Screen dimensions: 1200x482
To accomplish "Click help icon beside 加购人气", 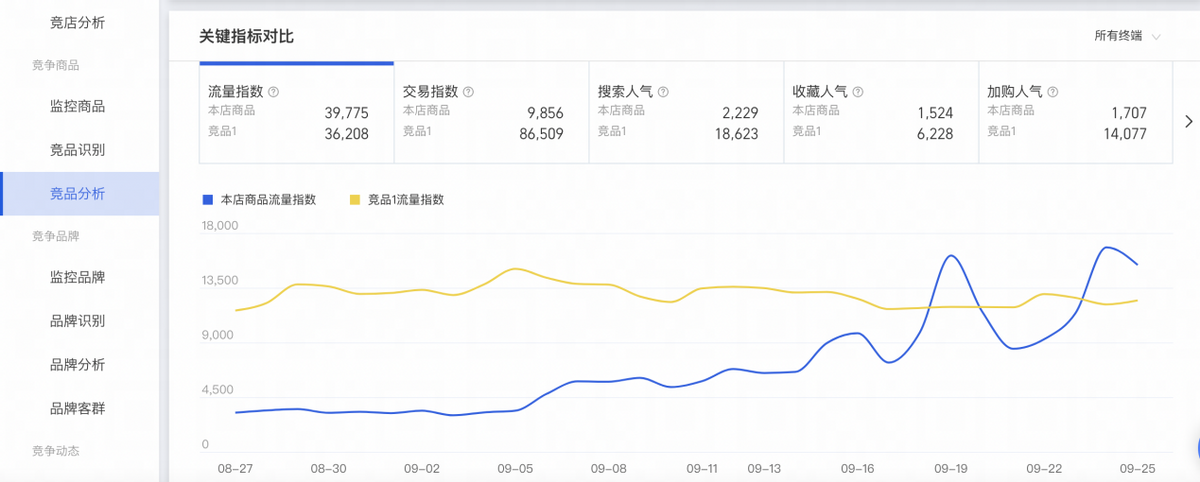I will (1052, 92).
